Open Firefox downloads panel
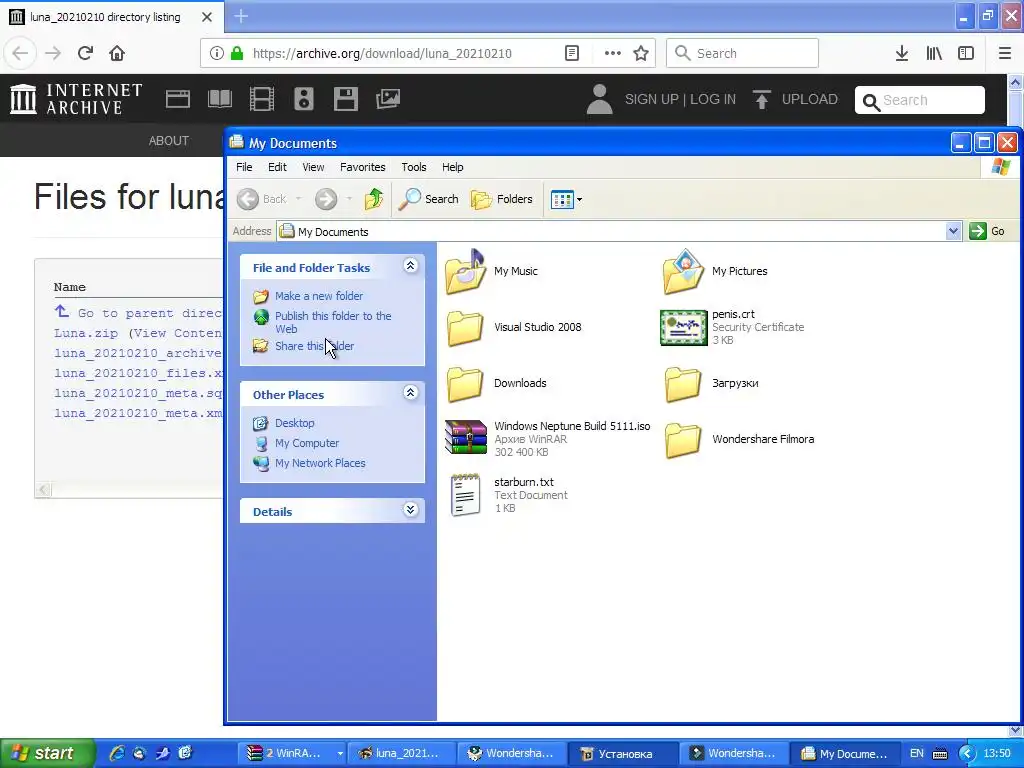Screen dimensions: 1024x768 coord(901,54)
